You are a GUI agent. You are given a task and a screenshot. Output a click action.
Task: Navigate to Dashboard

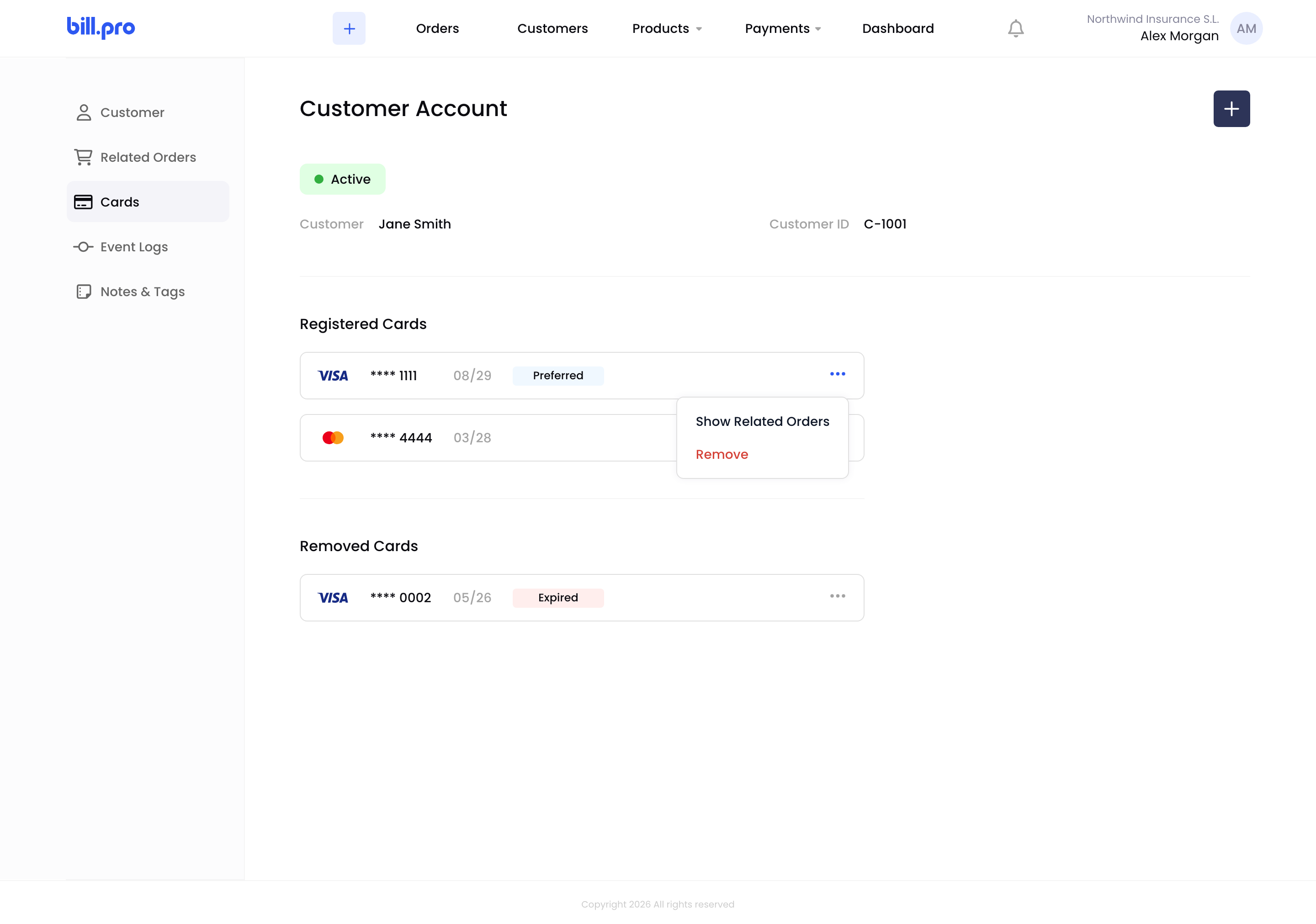(898, 29)
